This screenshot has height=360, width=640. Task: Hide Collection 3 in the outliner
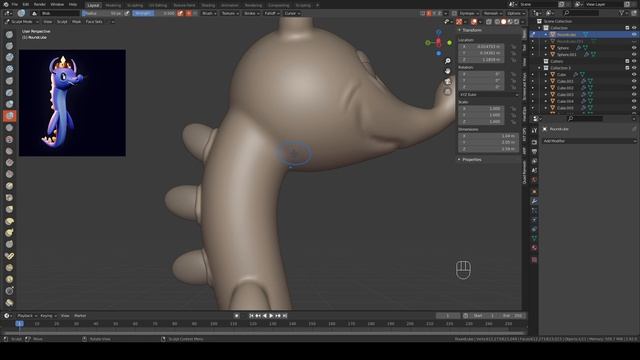[634, 68]
